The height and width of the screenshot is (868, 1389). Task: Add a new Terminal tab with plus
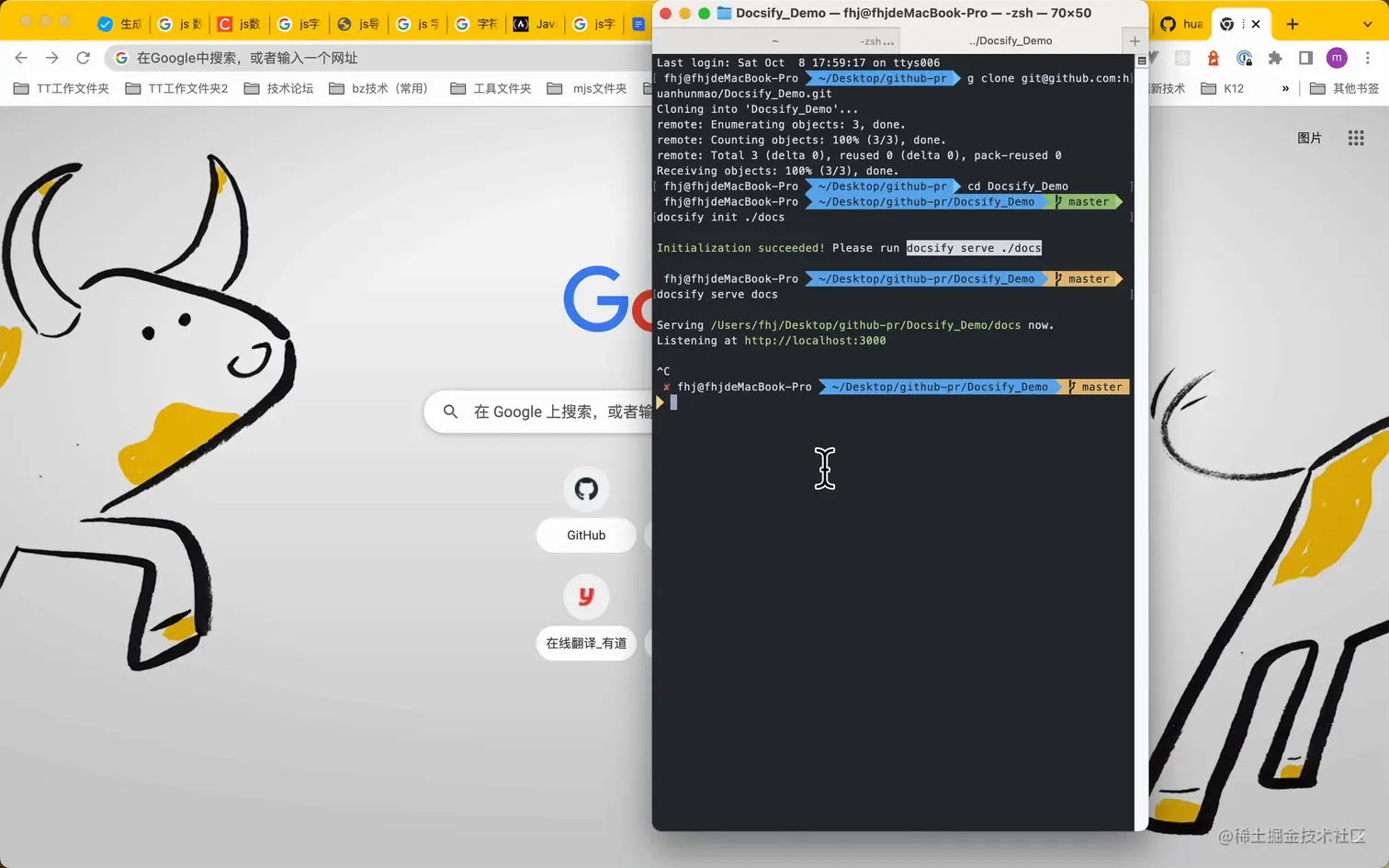(1135, 40)
